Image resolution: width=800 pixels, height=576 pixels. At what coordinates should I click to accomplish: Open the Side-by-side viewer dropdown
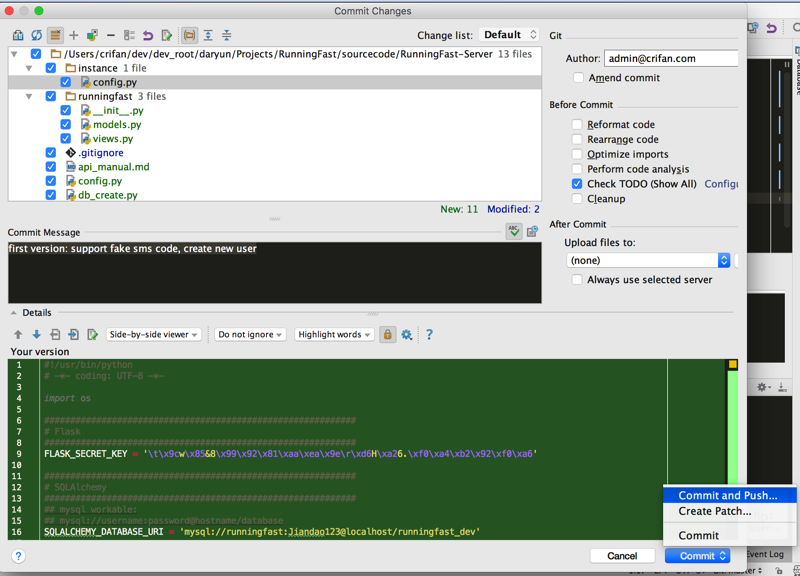point(153,335)
